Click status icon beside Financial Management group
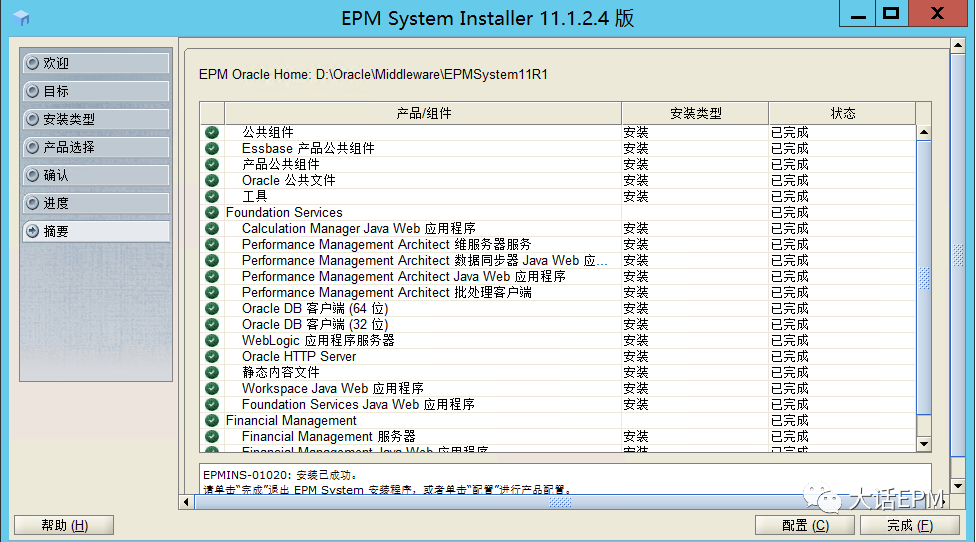The width and height of the screenshot is (976, 542). click(x=212, y=421)
